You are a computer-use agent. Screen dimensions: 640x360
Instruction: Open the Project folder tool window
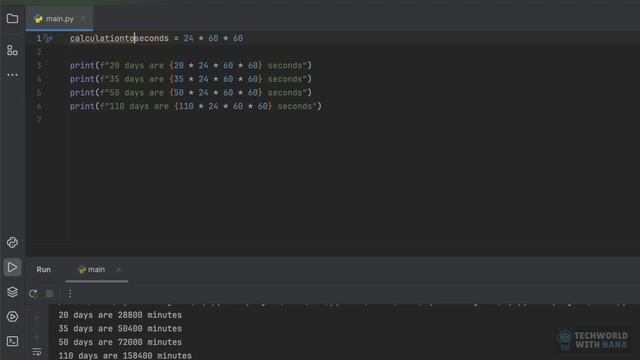12,19
